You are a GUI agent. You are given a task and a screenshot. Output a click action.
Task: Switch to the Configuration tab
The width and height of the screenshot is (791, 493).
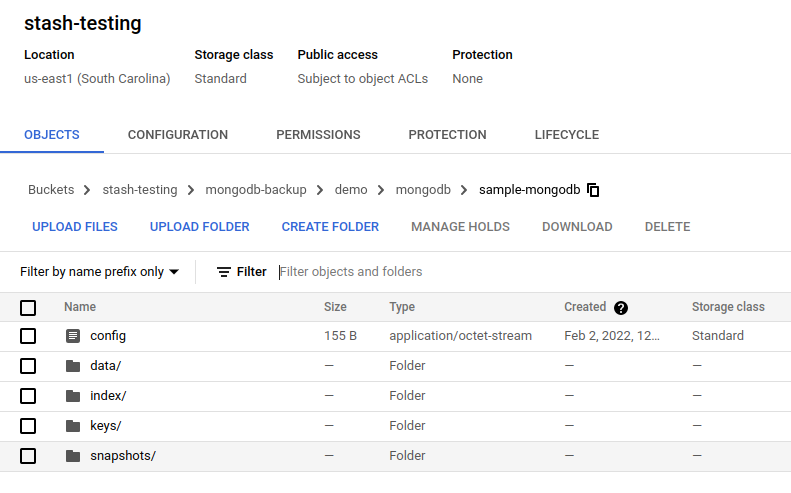(178, 135)
